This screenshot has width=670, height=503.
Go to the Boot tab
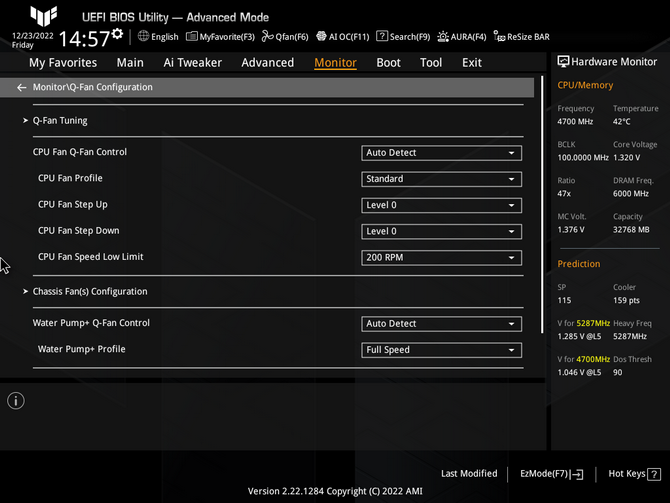(388, 63)
